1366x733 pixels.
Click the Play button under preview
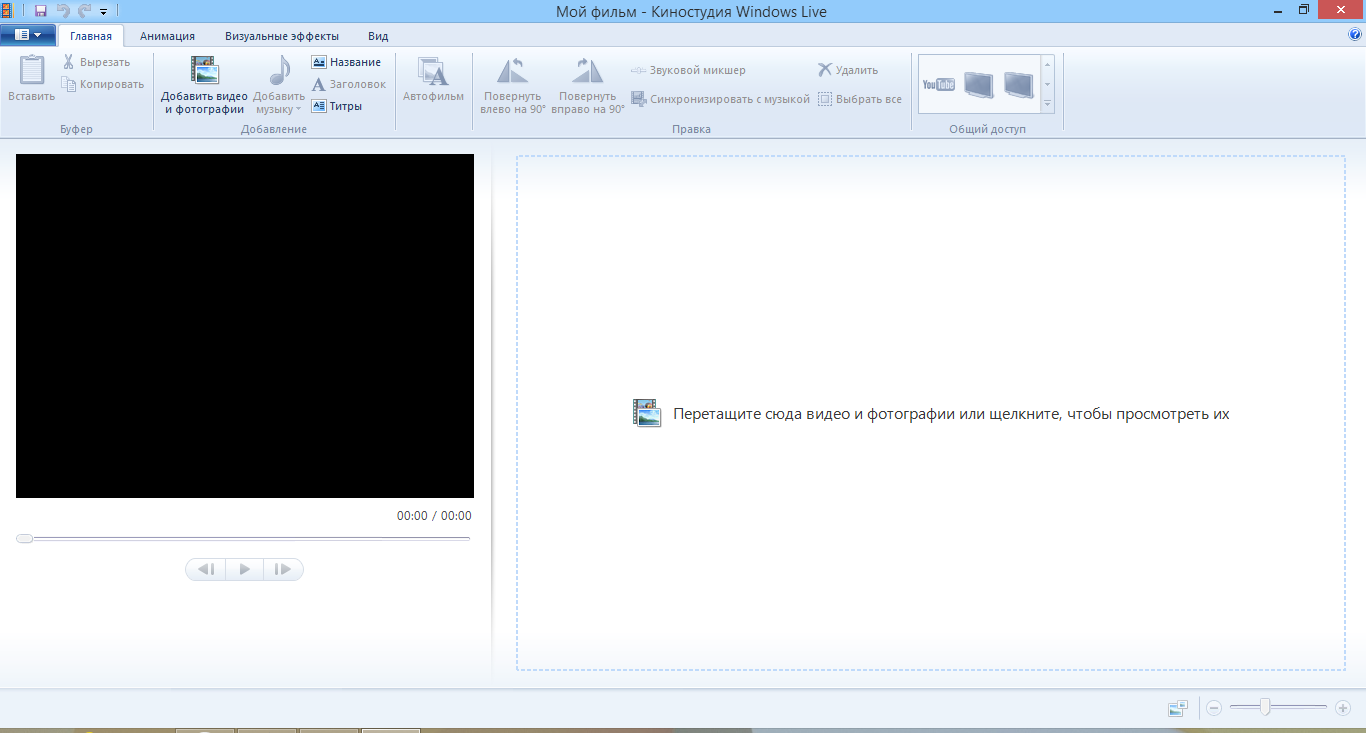pyautogui.click(x=244, y=570)
